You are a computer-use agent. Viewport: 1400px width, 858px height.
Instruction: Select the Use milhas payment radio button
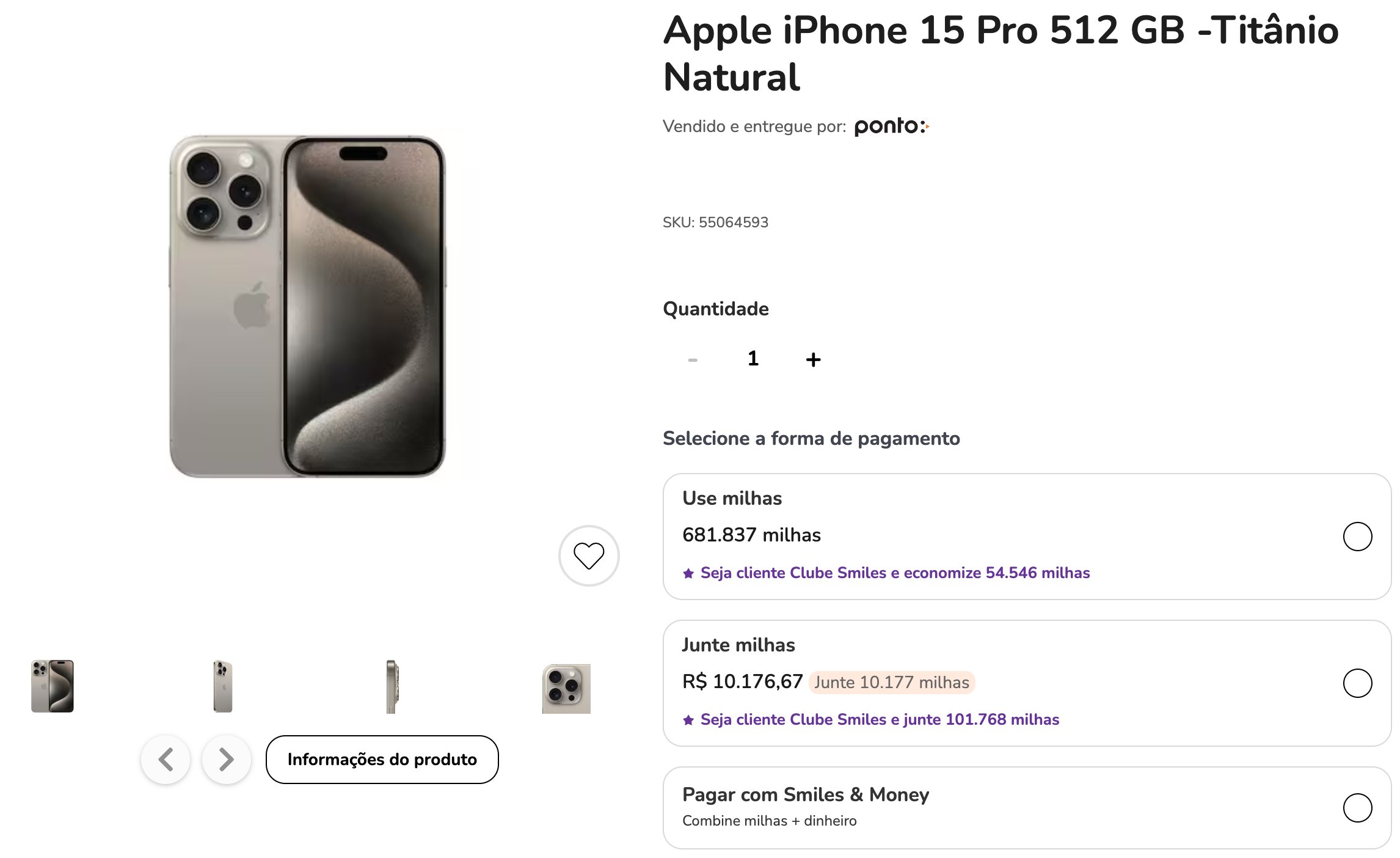[1357, 537]
